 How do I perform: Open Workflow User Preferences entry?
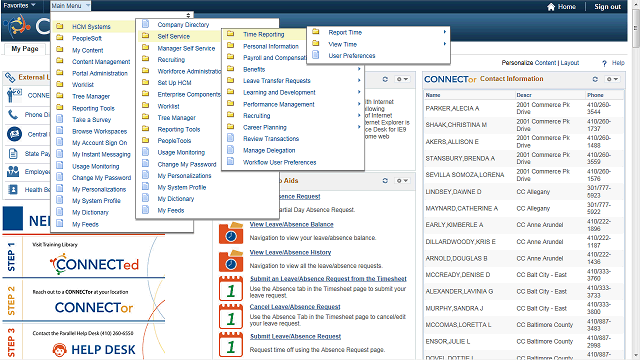point(280,162)
